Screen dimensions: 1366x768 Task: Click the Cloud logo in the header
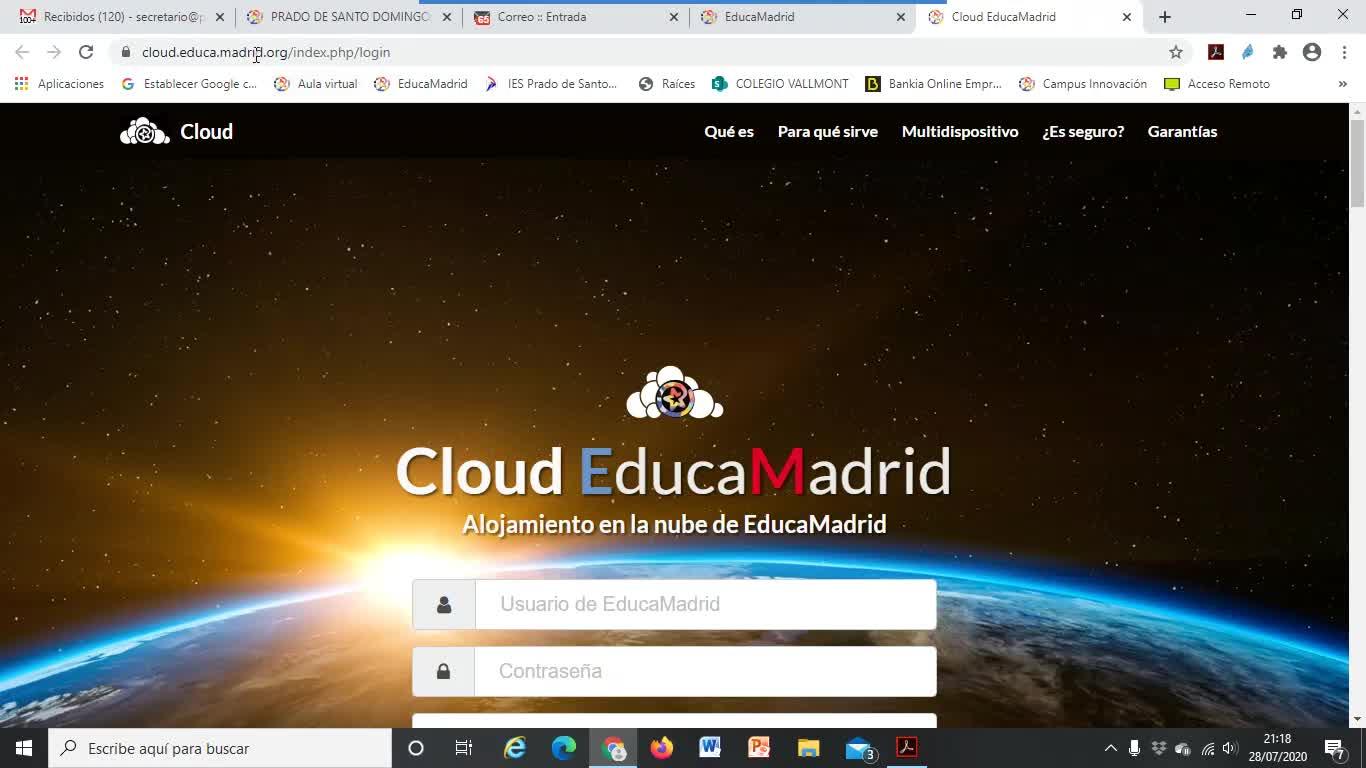click(x=176, y=131)
